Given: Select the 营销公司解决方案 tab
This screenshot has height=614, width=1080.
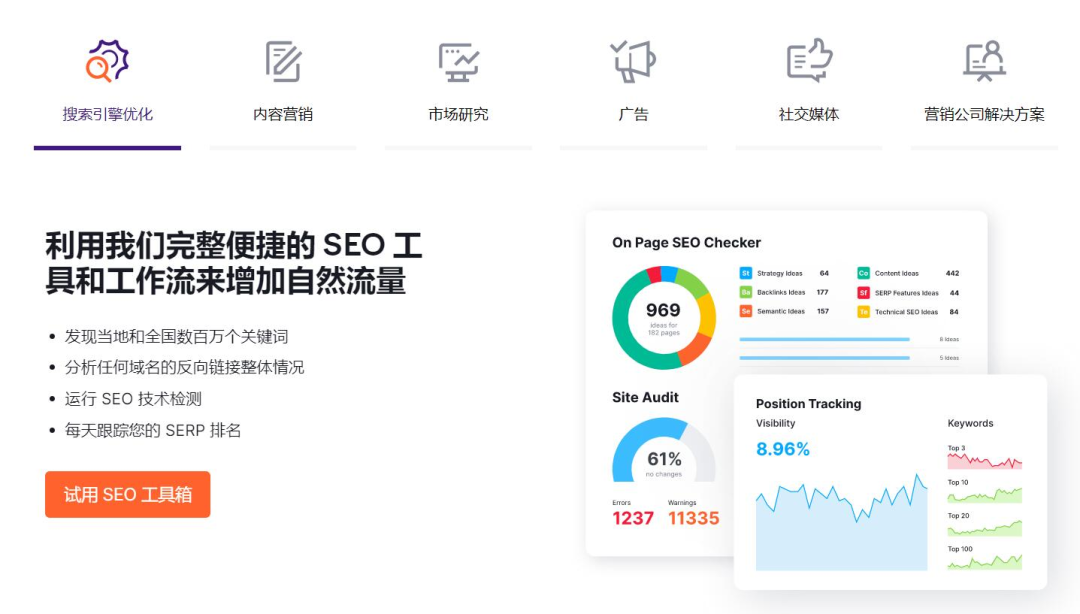Looking at the screenshot, I should coord(984,114).
